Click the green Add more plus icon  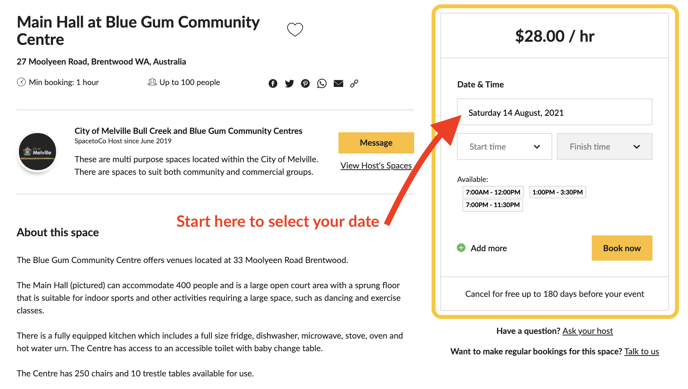point(461,248)
